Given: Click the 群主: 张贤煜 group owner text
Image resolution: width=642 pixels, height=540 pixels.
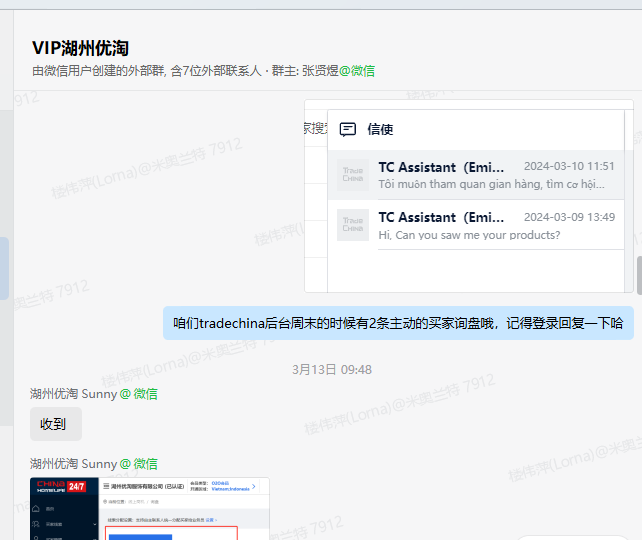Looking at the screenshot, I should tap(305, 71).
